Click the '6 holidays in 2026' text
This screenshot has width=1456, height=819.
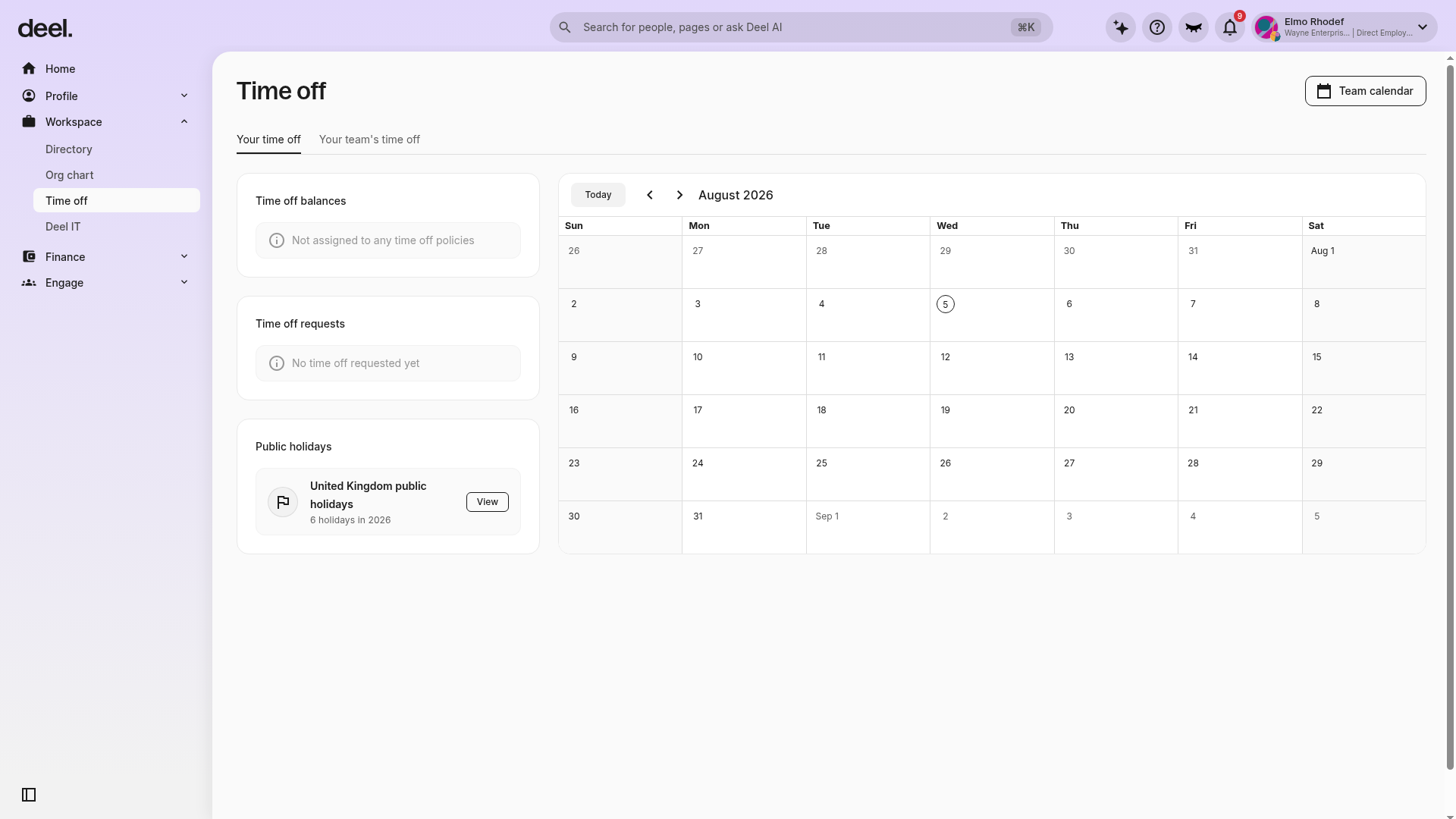click(x=350, y=520)
